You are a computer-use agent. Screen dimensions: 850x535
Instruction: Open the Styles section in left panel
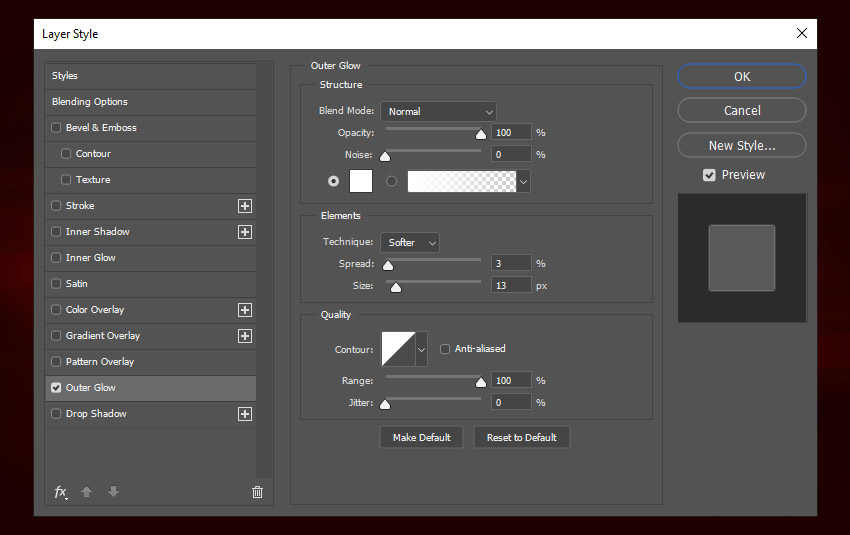(65, 76)
